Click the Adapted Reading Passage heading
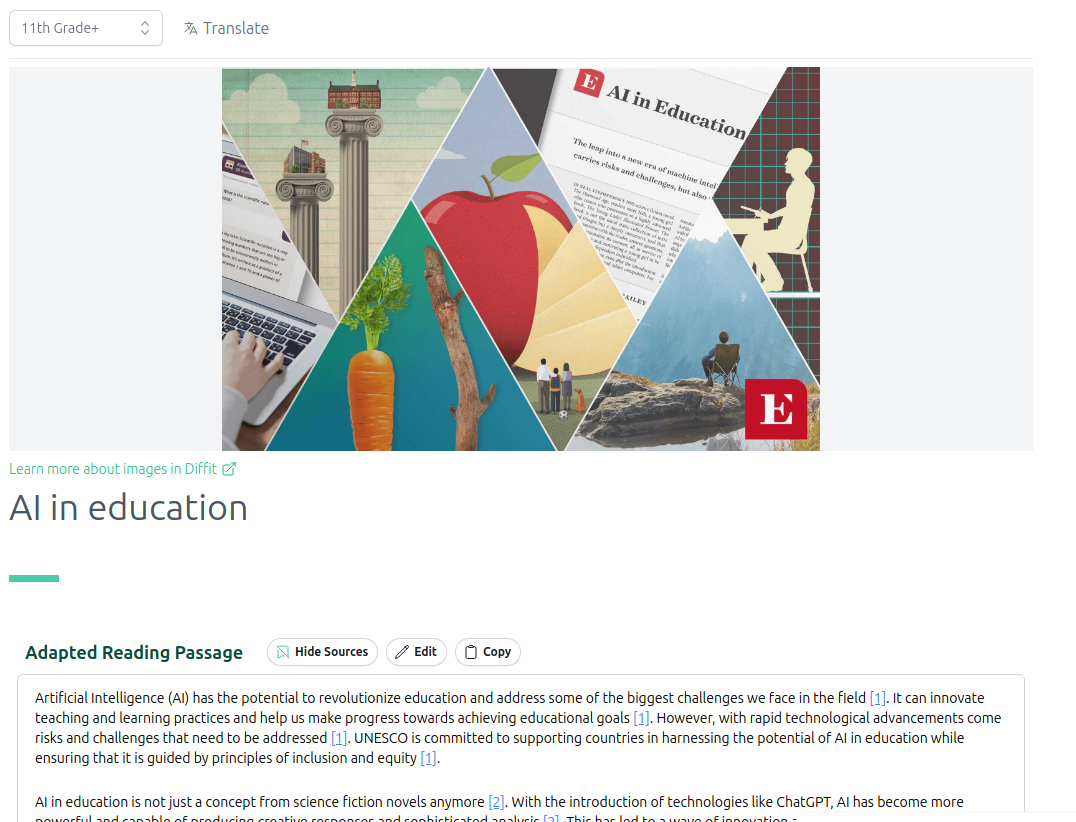The image size is (1076, 822). pos(134,653)
